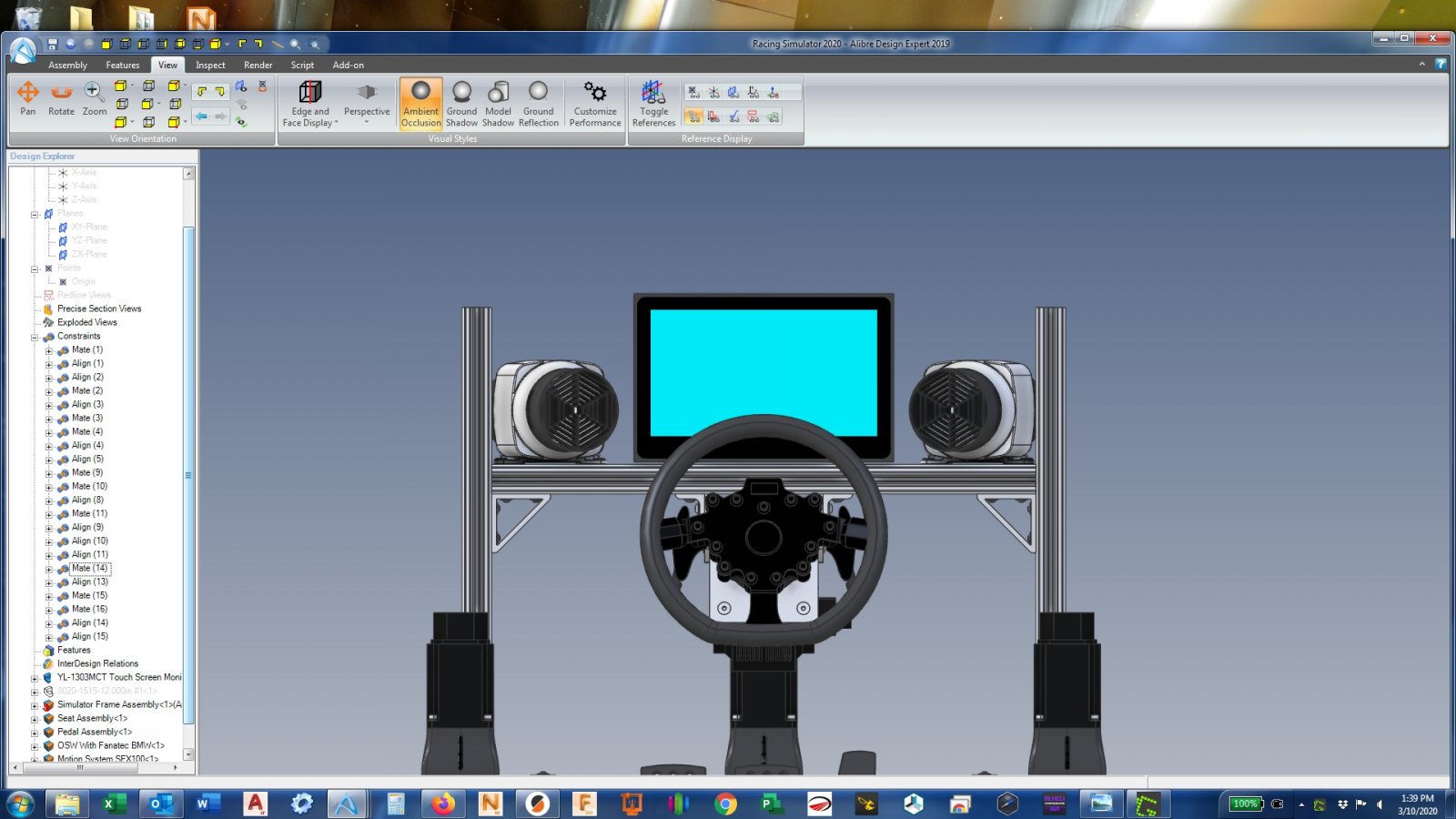
Task: Enable Ground Shadow
Action: click(461, 103)
